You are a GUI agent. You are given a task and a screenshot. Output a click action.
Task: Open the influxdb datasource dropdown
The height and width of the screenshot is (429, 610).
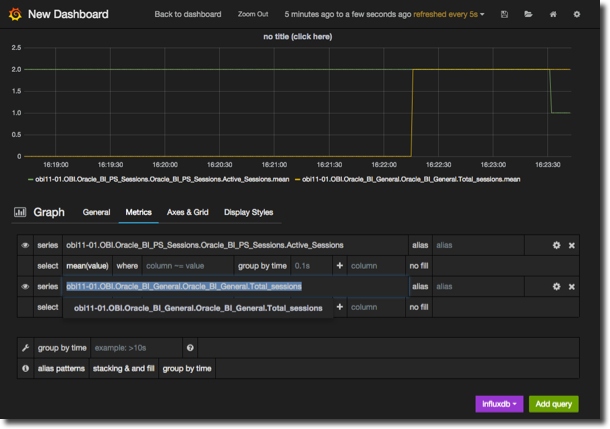(498, 404)
